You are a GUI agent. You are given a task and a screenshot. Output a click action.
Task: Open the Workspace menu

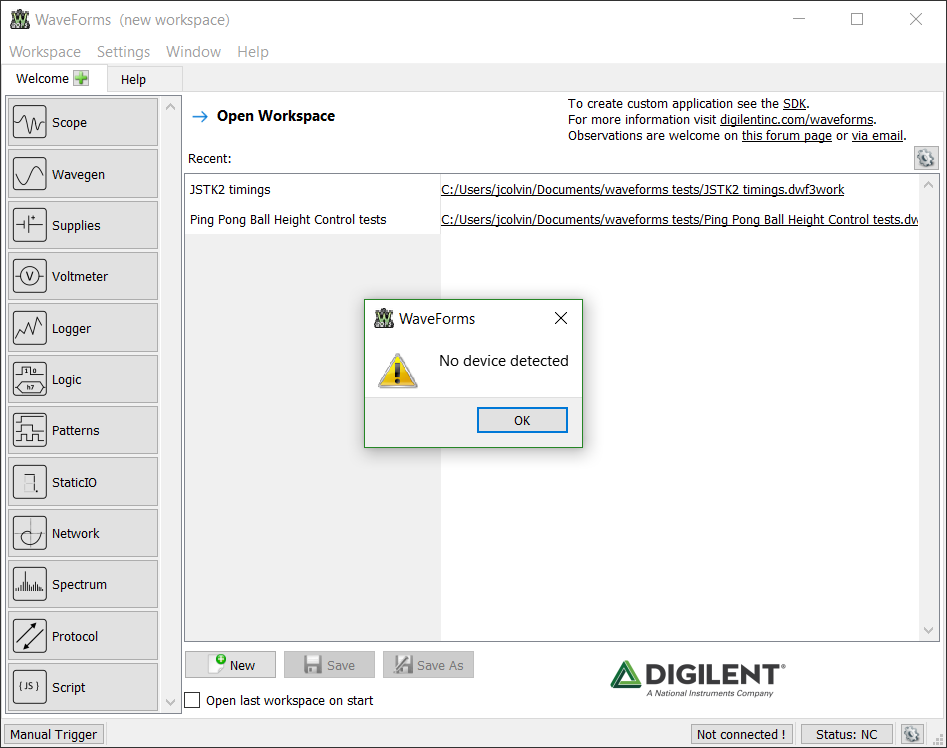pos(45,52)
